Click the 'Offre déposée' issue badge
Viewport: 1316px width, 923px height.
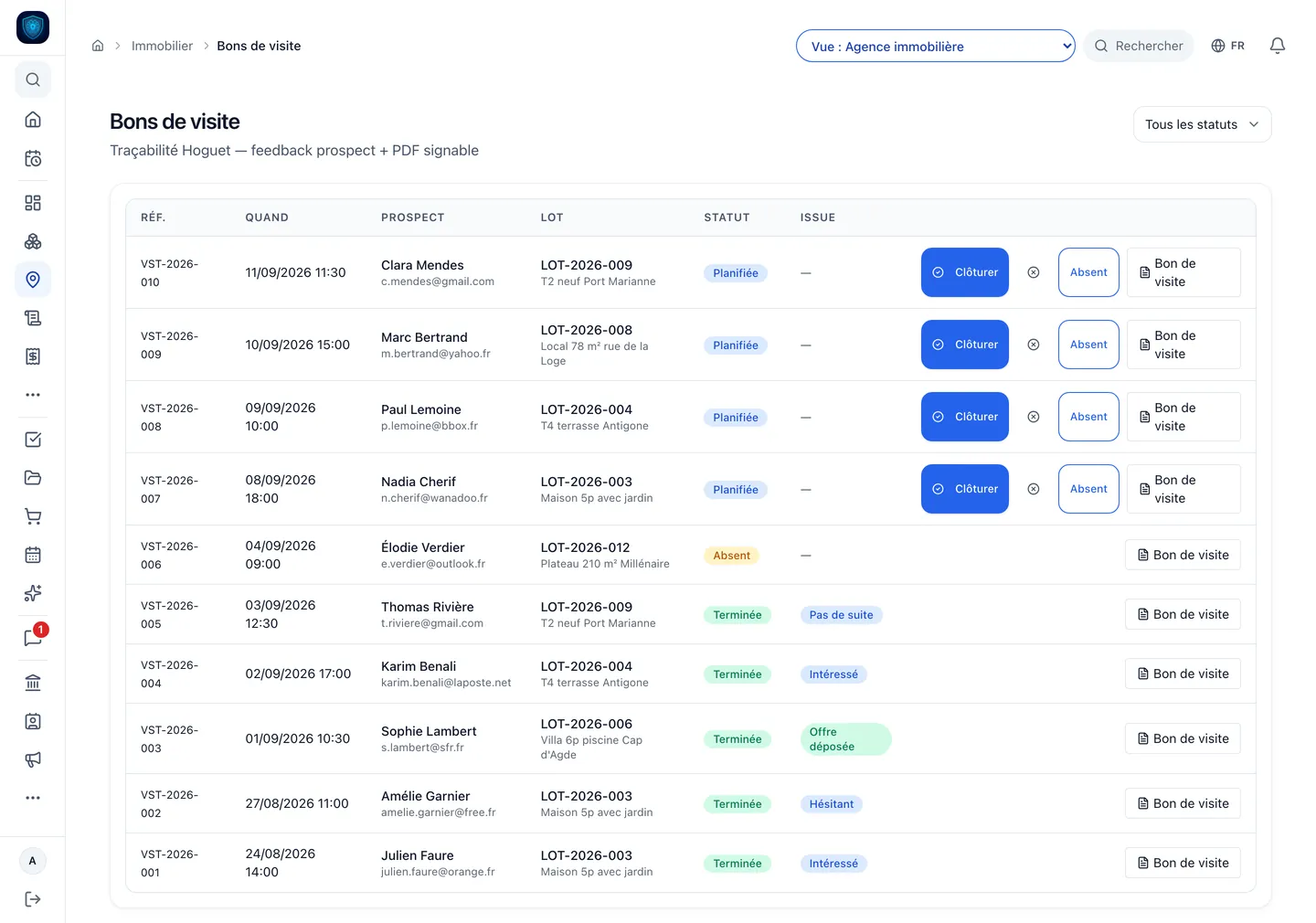[845, 739]
